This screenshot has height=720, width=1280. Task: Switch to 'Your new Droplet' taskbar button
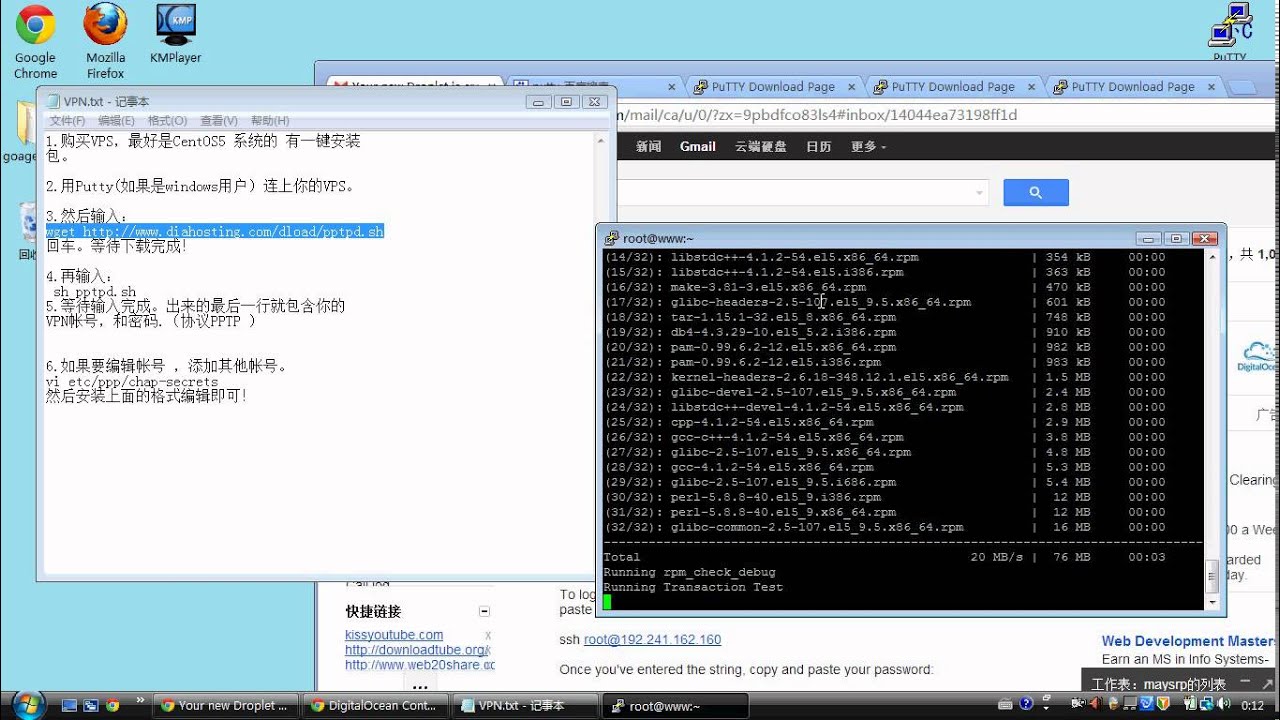[x=227, y=705]
